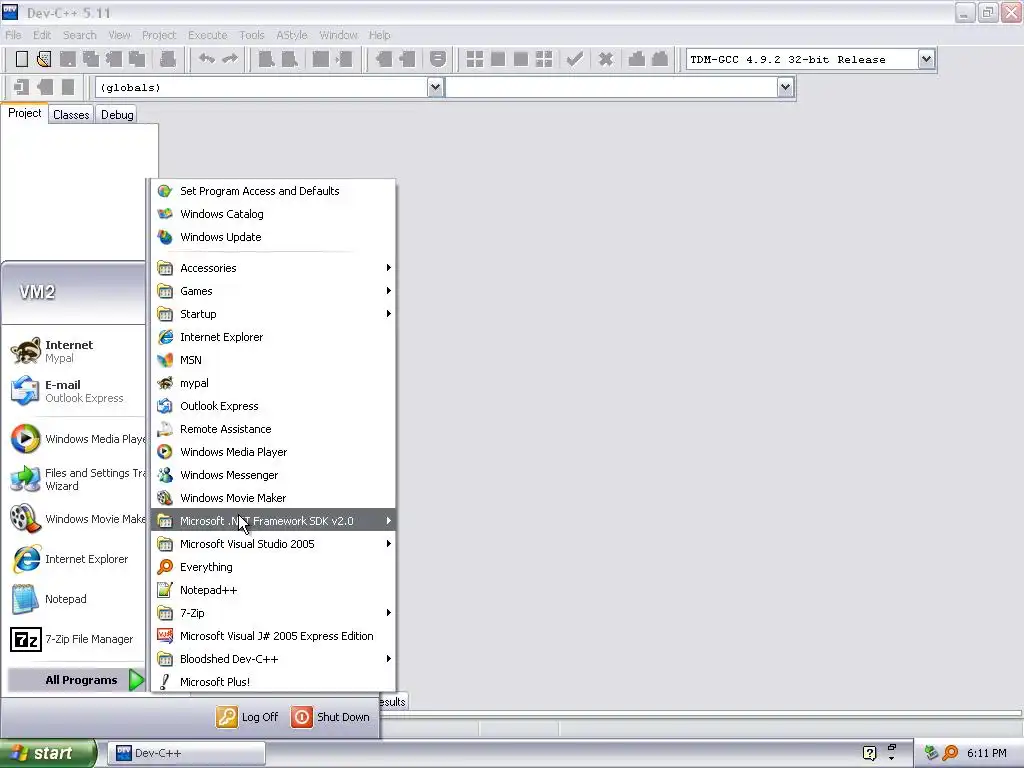Viewport: 1024px width, 768px height.
Task: Launch Internet Explorer from All Programs list
Action: coord(273,337)
